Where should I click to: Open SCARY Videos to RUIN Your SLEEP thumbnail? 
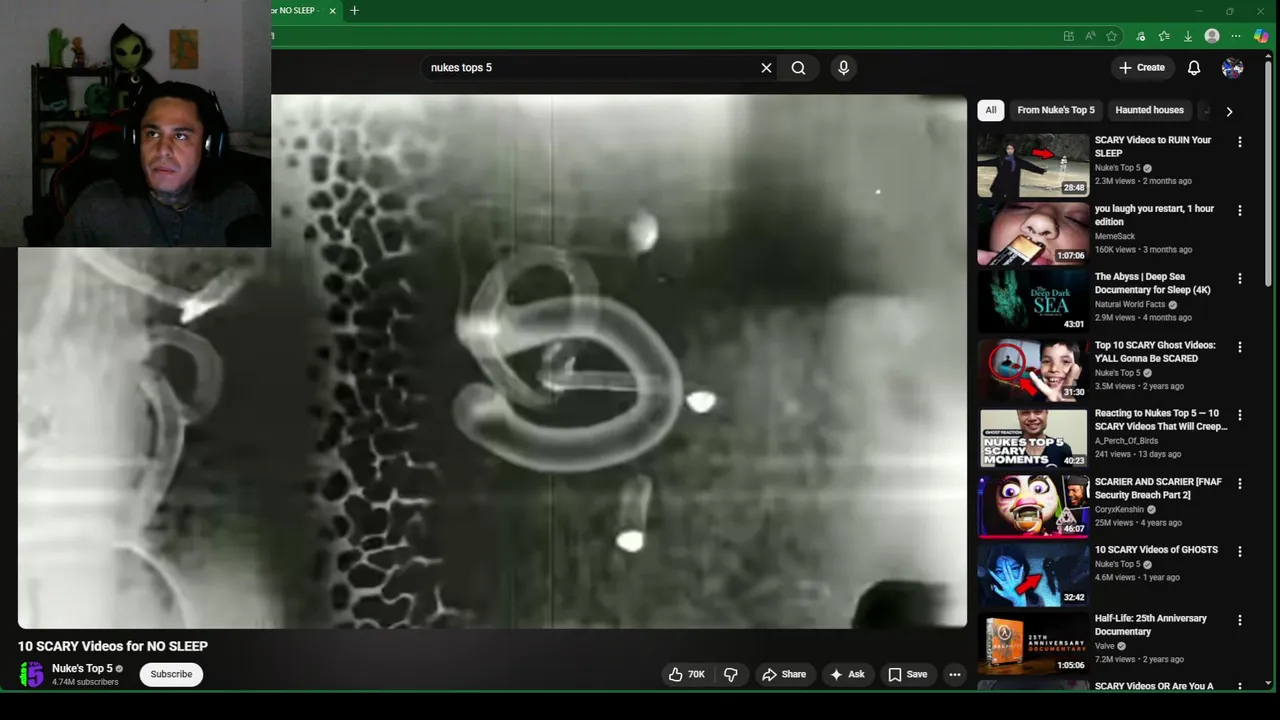click(x=1033, y=165)
